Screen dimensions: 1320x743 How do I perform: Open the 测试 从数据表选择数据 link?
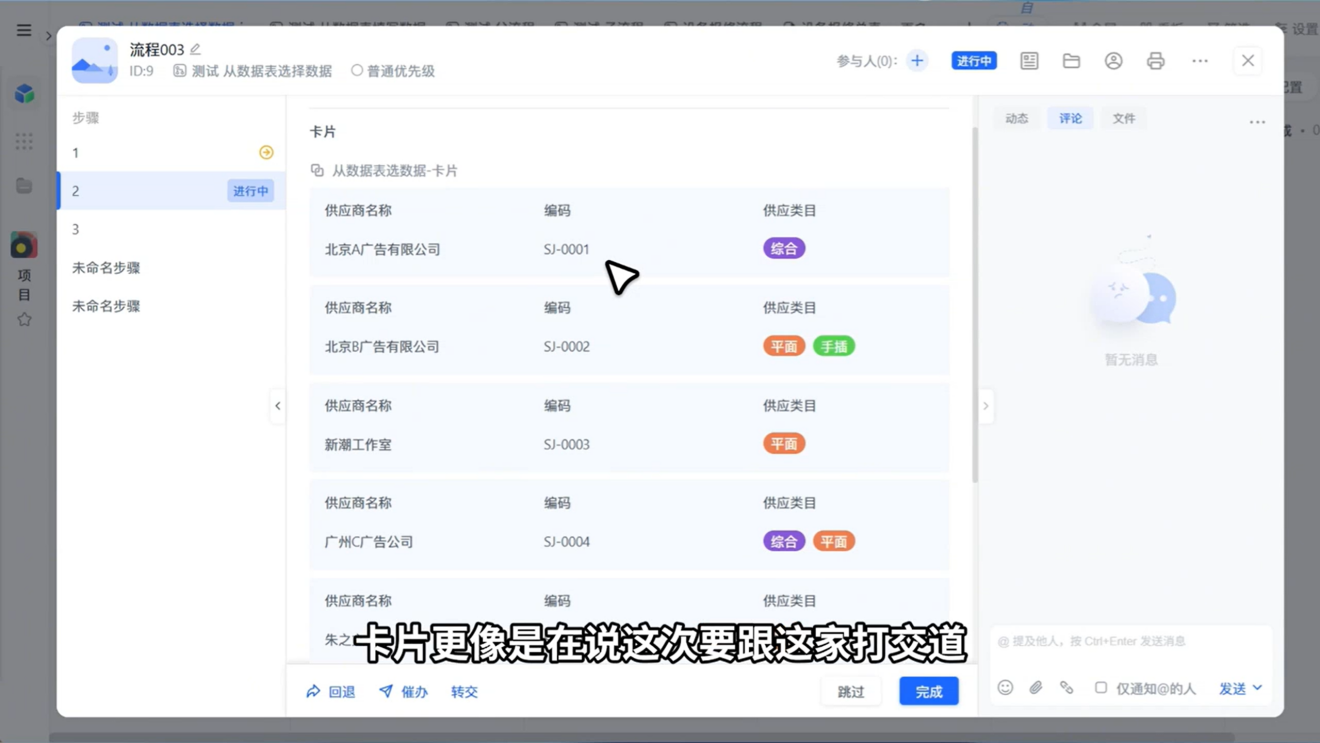[253, 71]
